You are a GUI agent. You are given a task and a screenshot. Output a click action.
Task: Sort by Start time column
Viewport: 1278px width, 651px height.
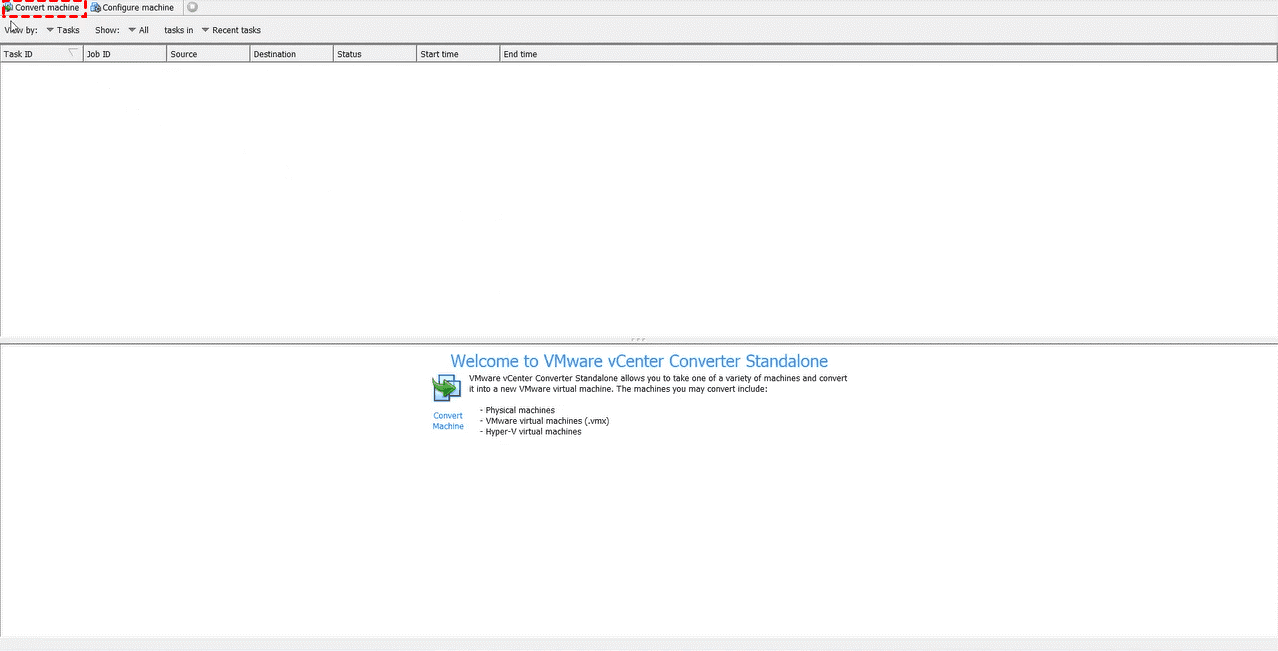coord(457,54)
